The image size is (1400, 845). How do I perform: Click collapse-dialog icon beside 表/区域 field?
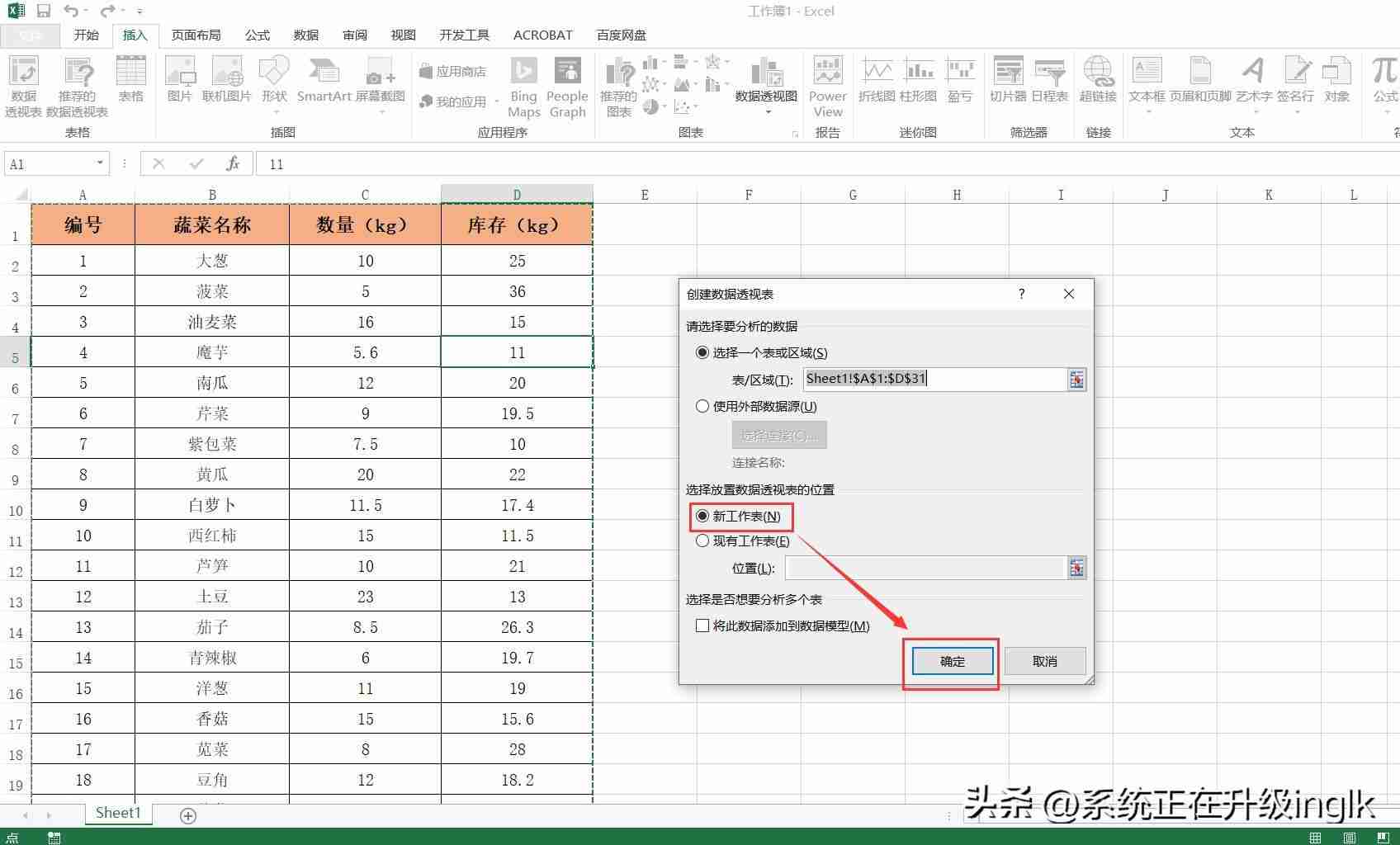(1076, 380)
